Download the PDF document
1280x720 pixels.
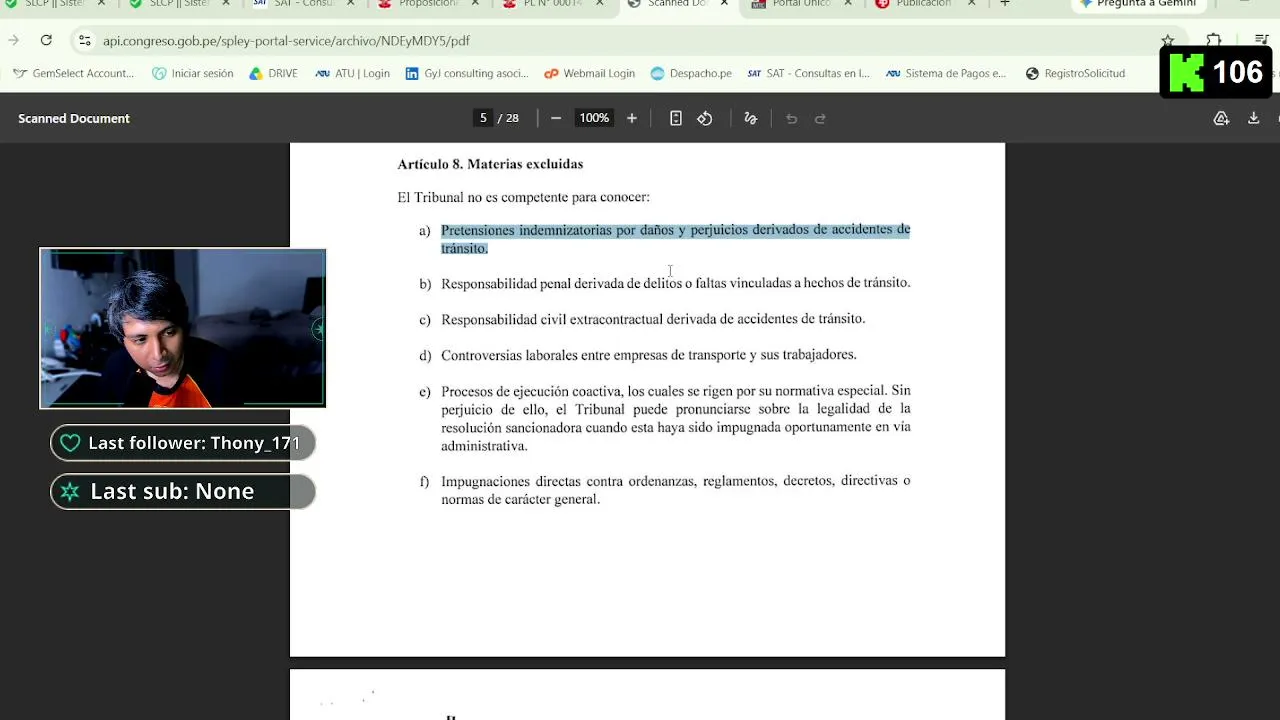(x=1253, y=118)
